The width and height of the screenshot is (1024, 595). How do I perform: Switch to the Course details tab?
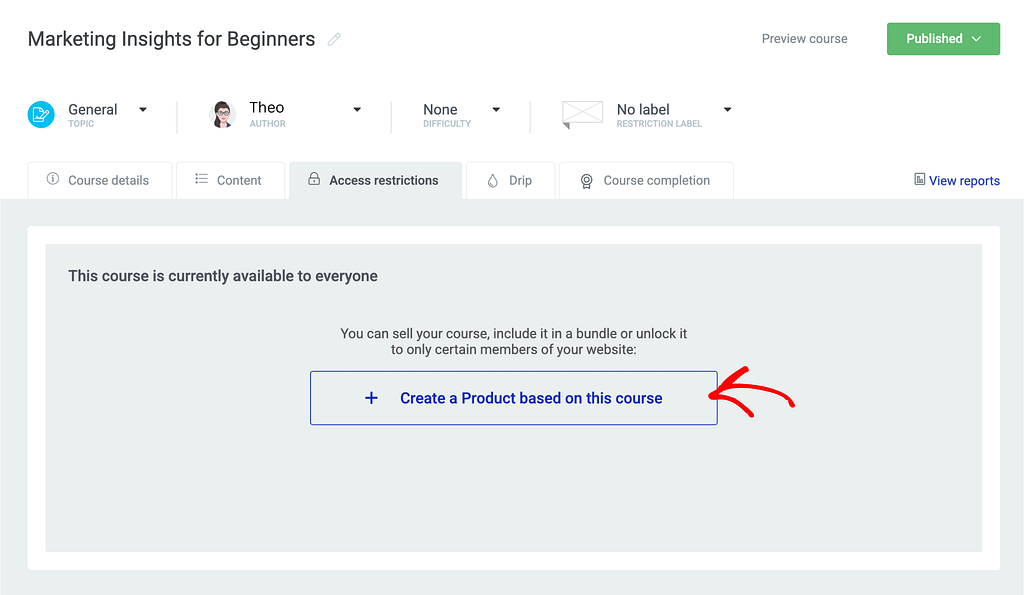click(x=99, y=180)
